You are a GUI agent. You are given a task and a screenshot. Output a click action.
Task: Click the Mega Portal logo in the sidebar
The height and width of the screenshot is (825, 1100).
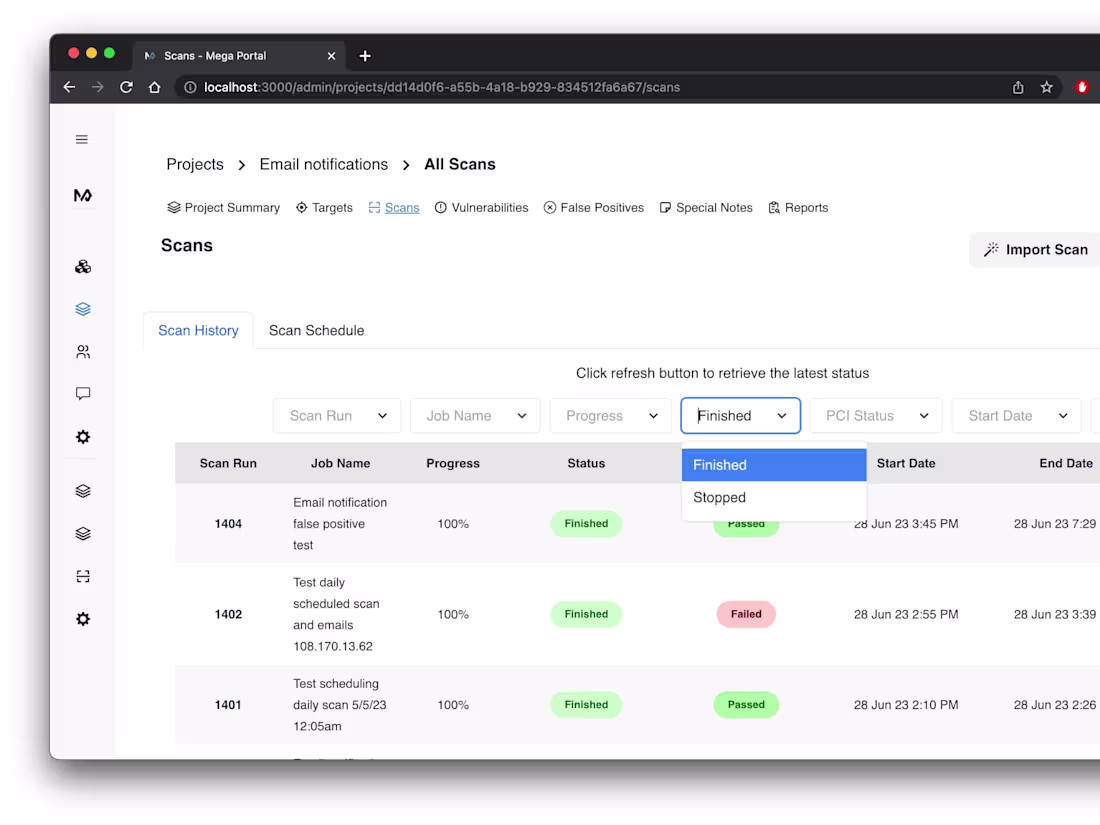[82, 195]
